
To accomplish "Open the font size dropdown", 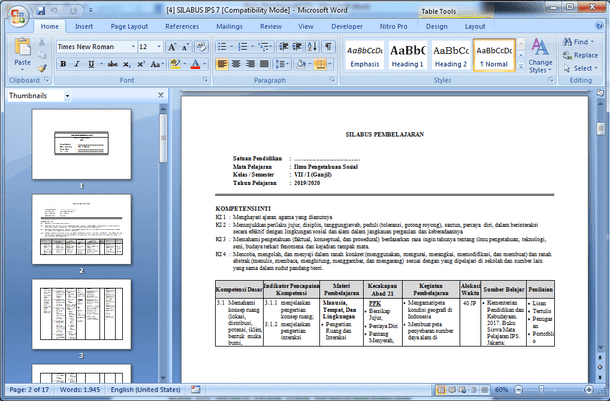I will [159, 47].
